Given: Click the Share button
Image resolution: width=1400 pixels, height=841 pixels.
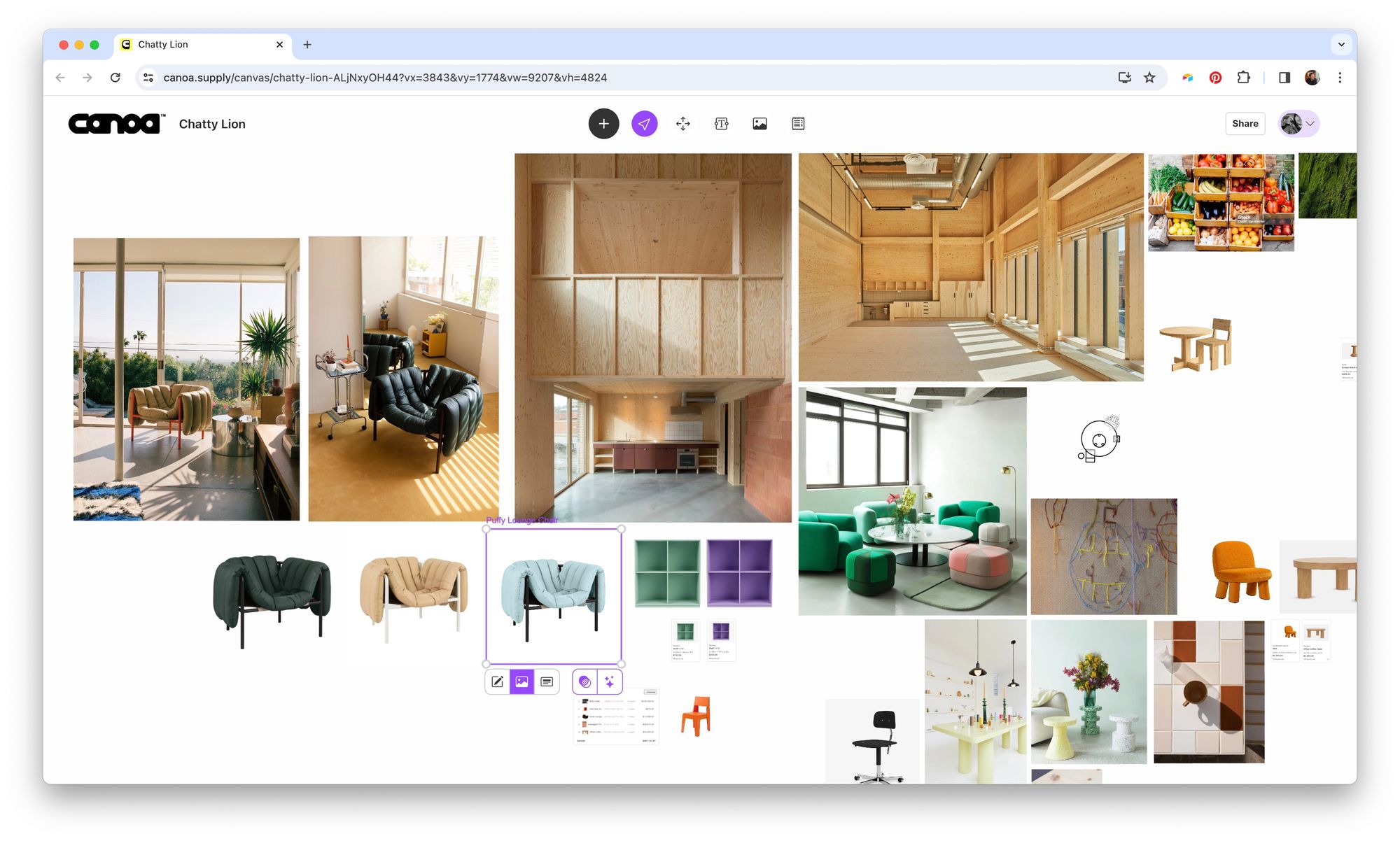Looking at the screenshot, I should pos(1245,124).
